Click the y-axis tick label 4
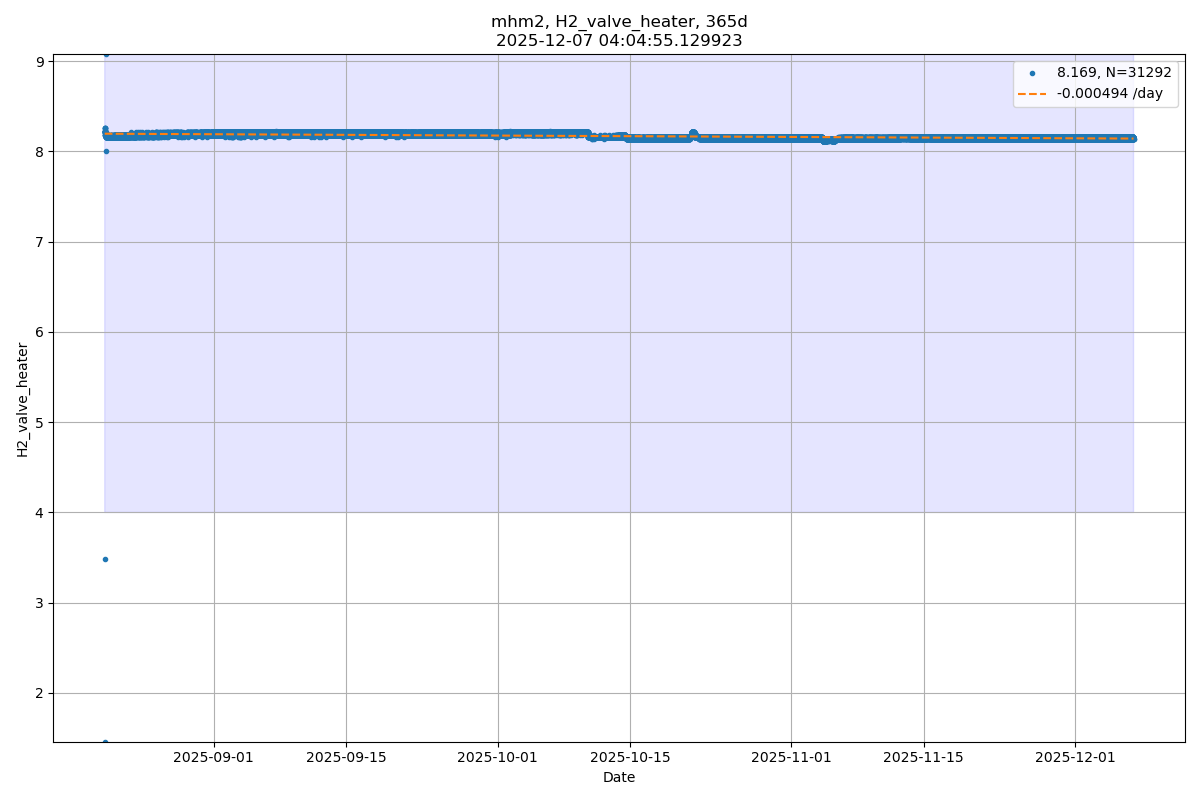Image resolution: width=1200 pixels, height=800 pixels. click(x=41, y=513)
